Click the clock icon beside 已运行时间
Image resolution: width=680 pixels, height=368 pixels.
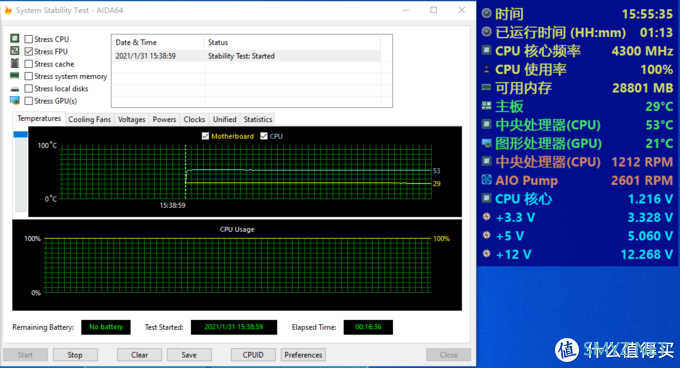pyautogui.click(x=487, y=32)
